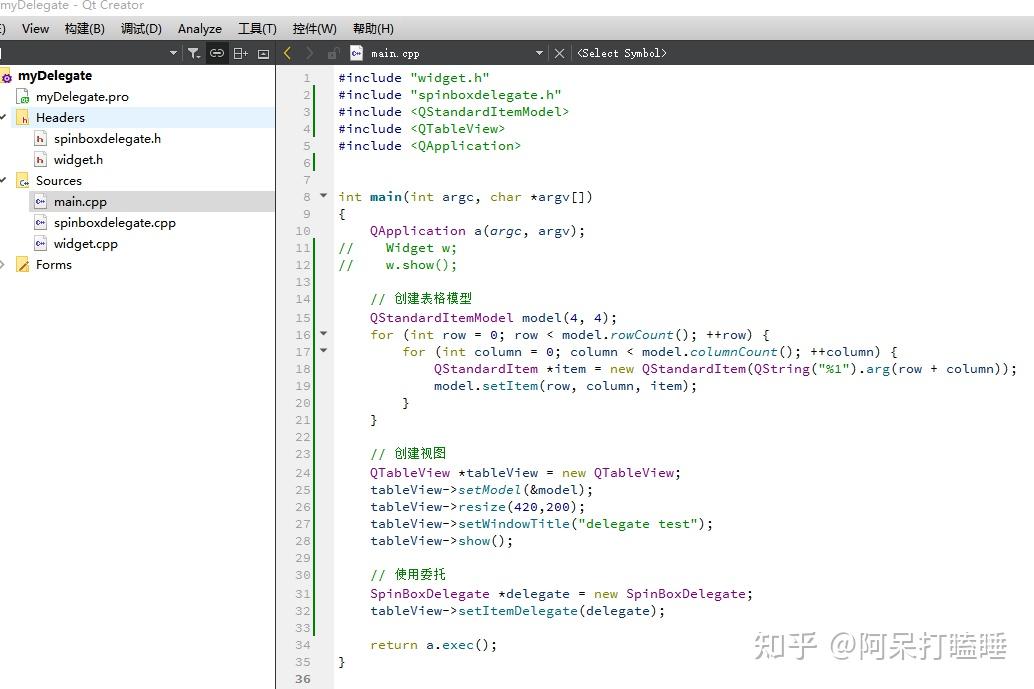Fold the main function at line 8
The height and width of the screenshot is (689, 1034).
(323, 196)
